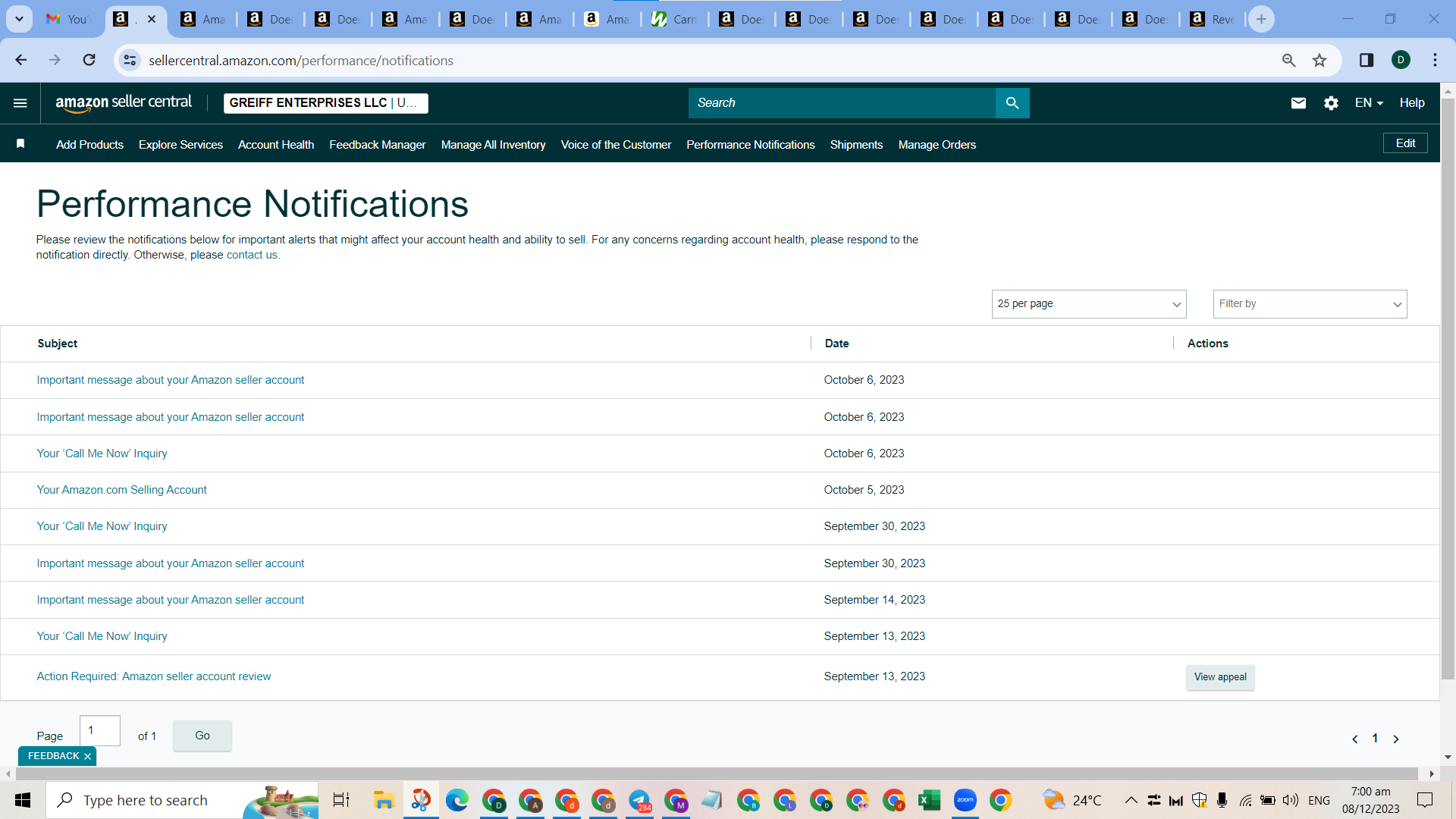Click the horizontal page scrollbar
The width and height of the screenshot is (1456, 819).
click(717, 773)
